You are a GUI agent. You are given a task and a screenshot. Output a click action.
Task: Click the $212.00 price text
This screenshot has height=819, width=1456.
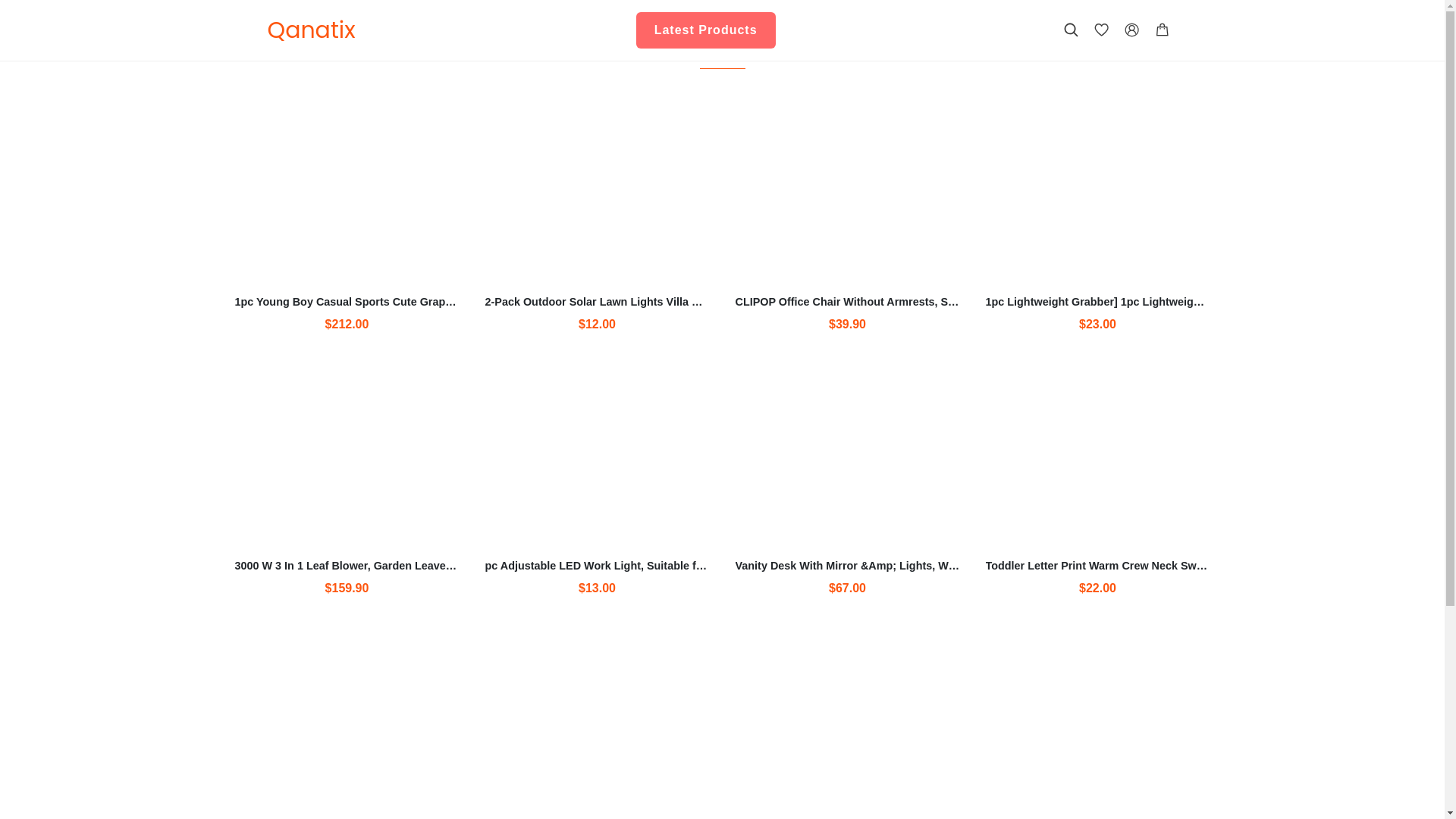click(347, 325)
